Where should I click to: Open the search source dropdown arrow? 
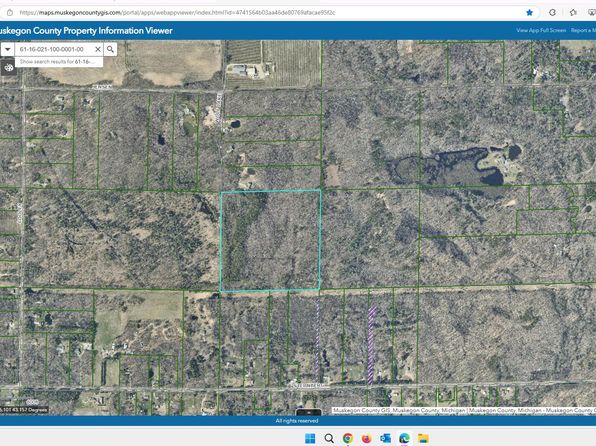click(x=7, y=49)
